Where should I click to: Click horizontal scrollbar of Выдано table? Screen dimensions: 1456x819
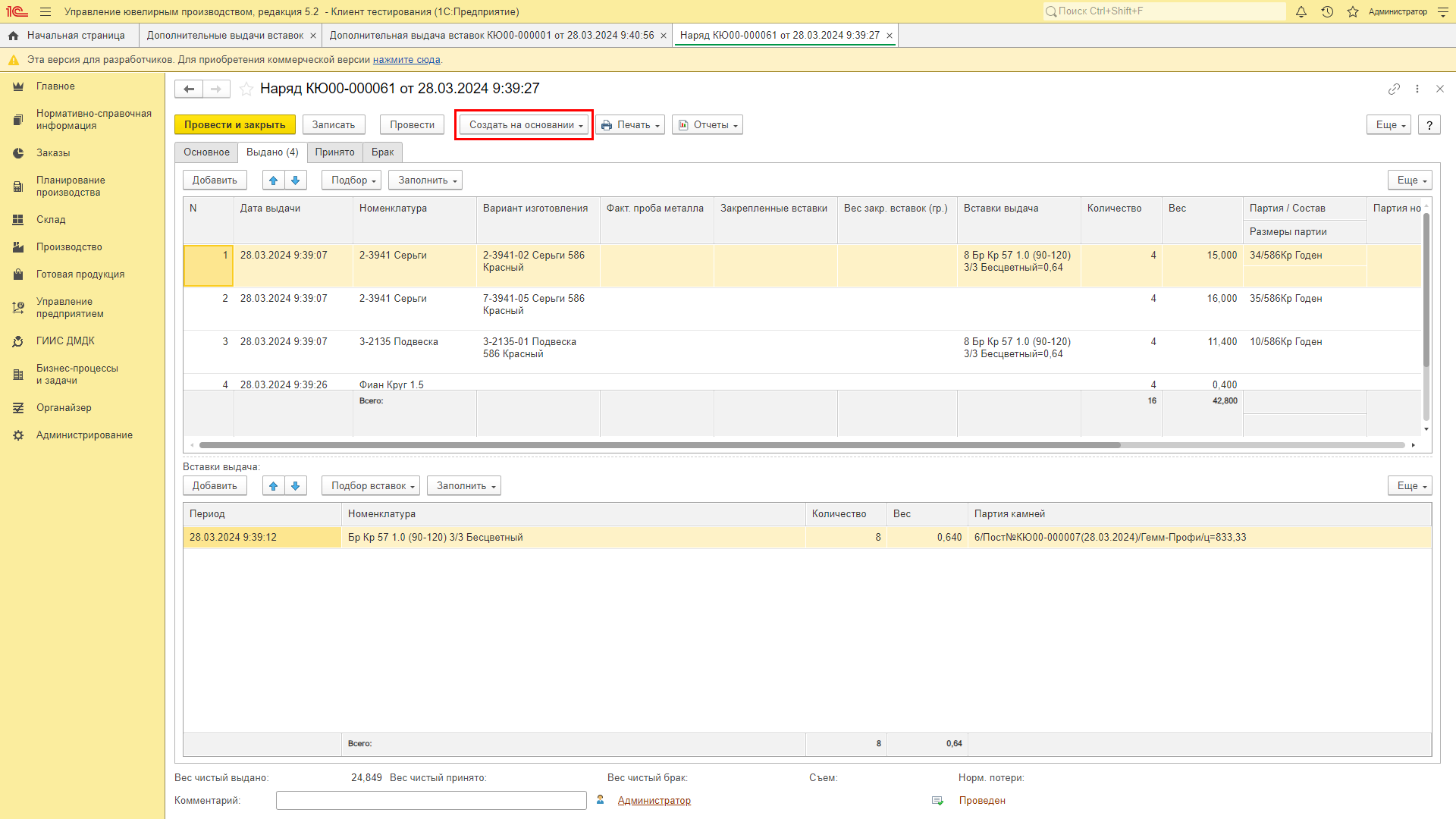(x=660, y=445)
